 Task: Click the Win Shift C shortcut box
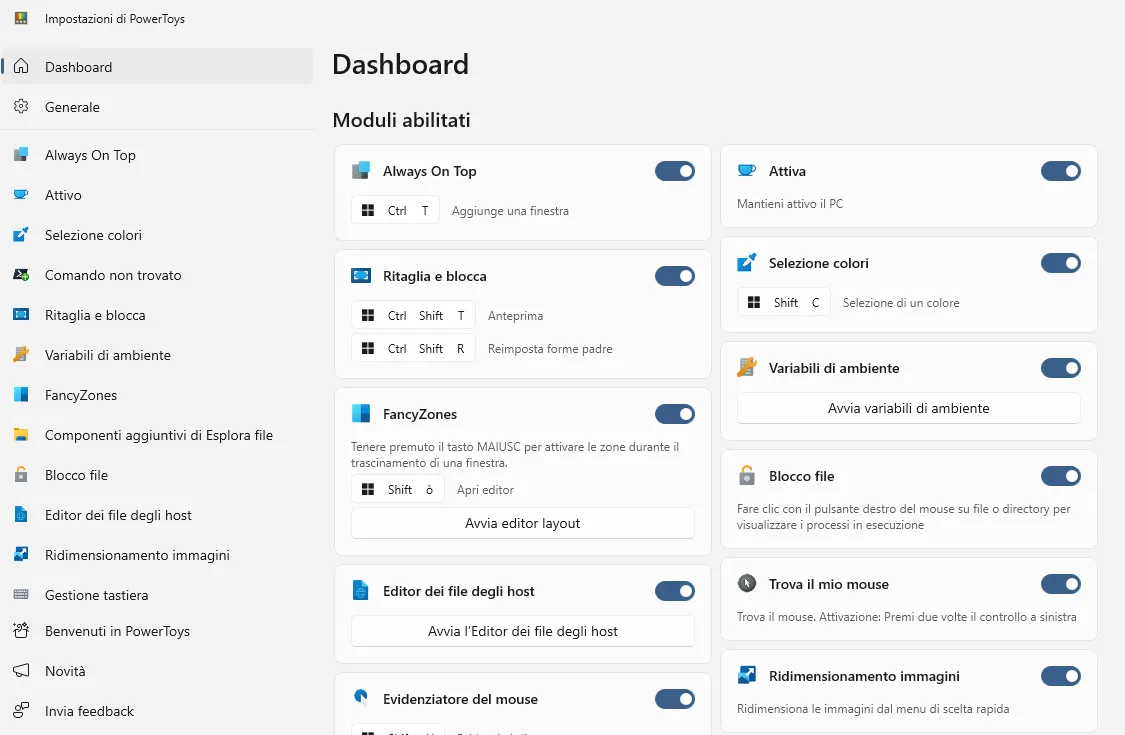point(783,302)
